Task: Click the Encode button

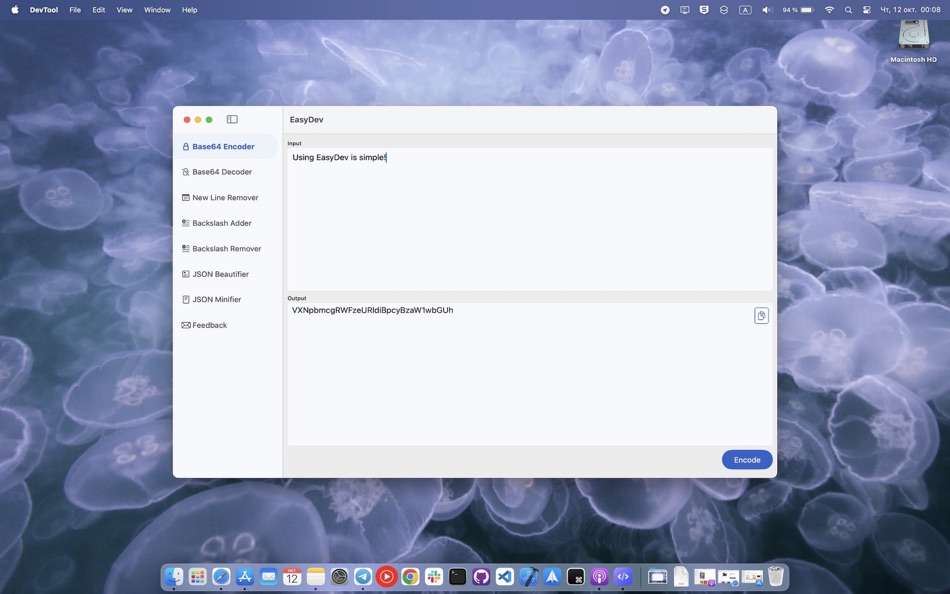Action: (x=746, y=459)
